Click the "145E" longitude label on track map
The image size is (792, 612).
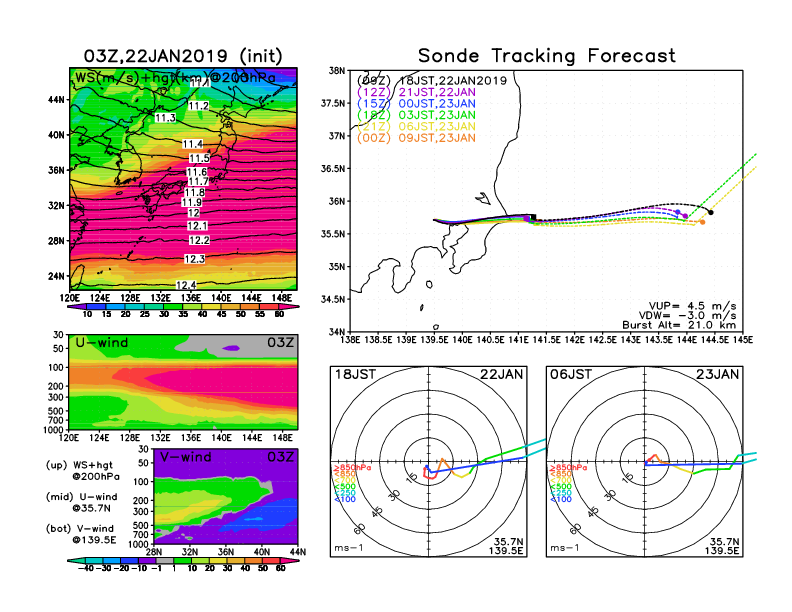click(x=742, y=340)
